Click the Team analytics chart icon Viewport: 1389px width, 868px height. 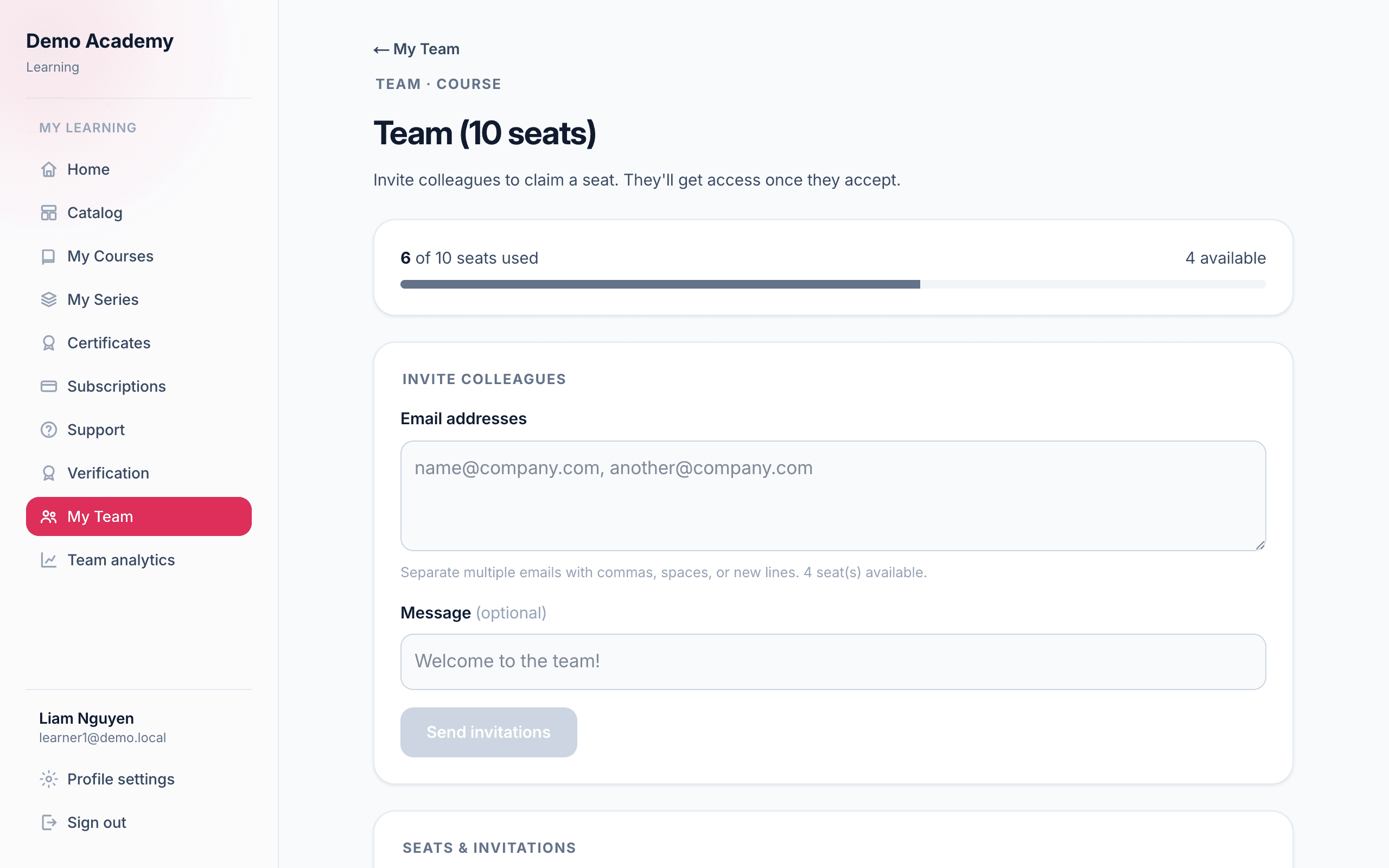click(x=49, y=560)
